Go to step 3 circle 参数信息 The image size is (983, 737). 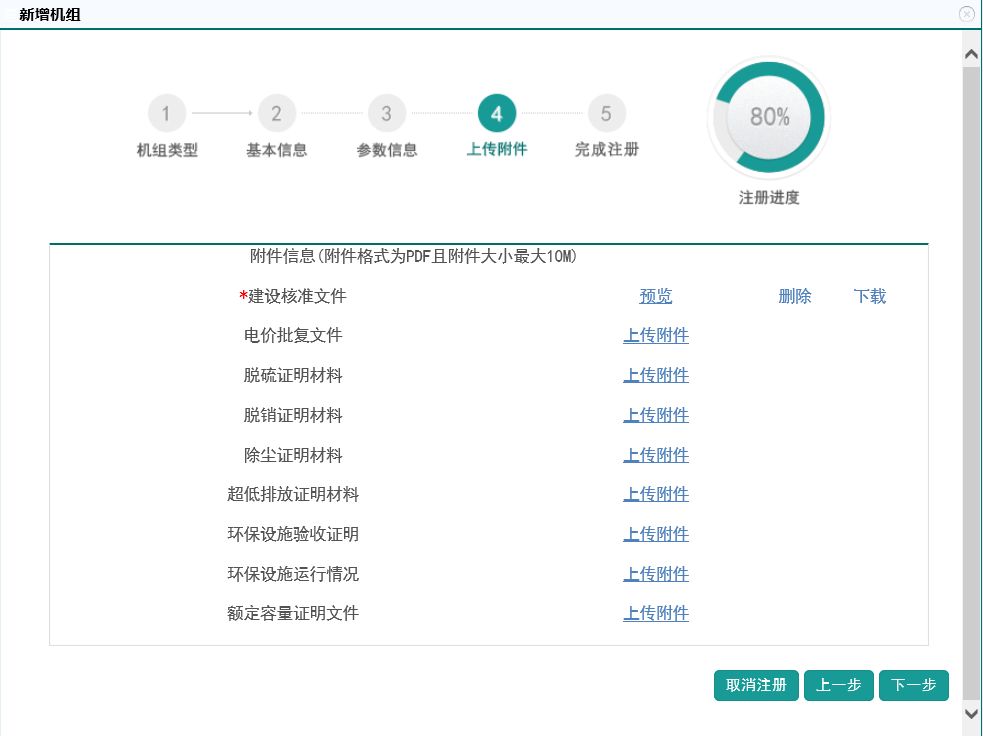[387, 114]
